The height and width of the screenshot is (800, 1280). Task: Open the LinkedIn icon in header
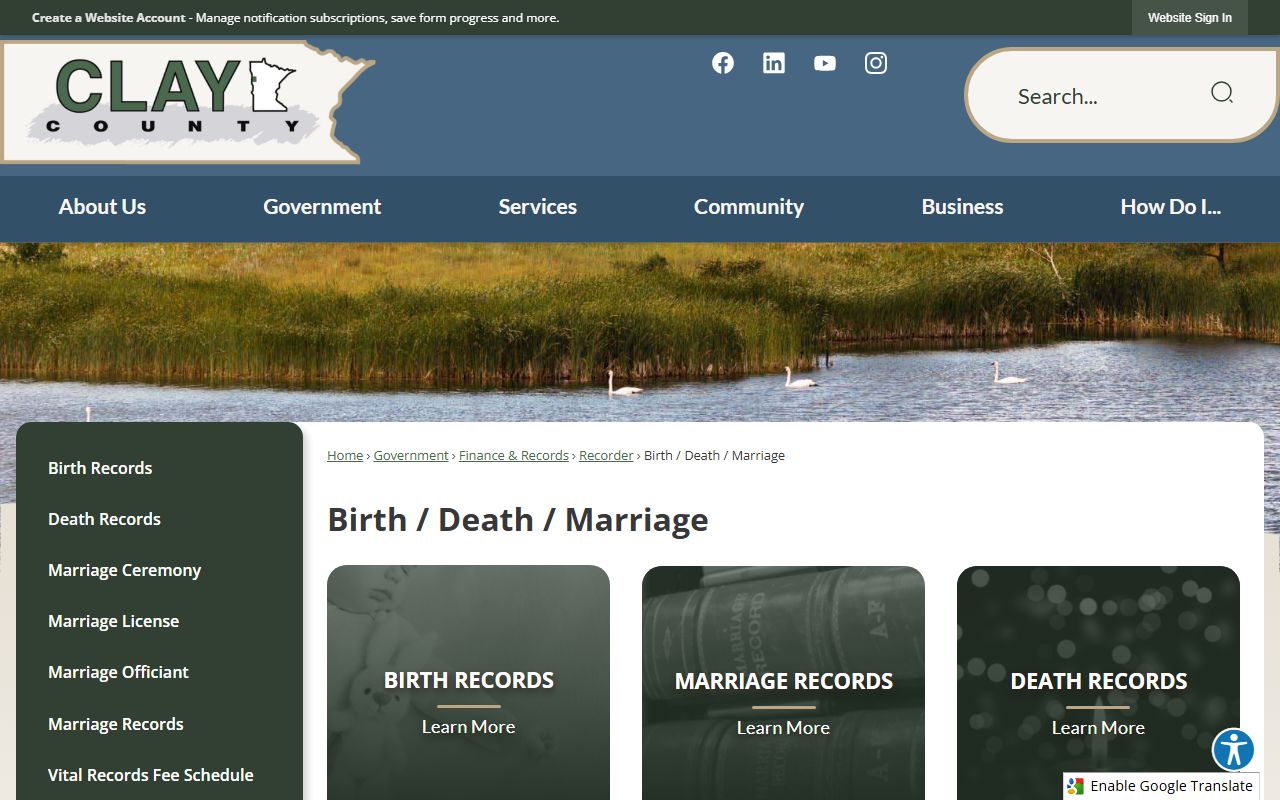click(774, 63)
